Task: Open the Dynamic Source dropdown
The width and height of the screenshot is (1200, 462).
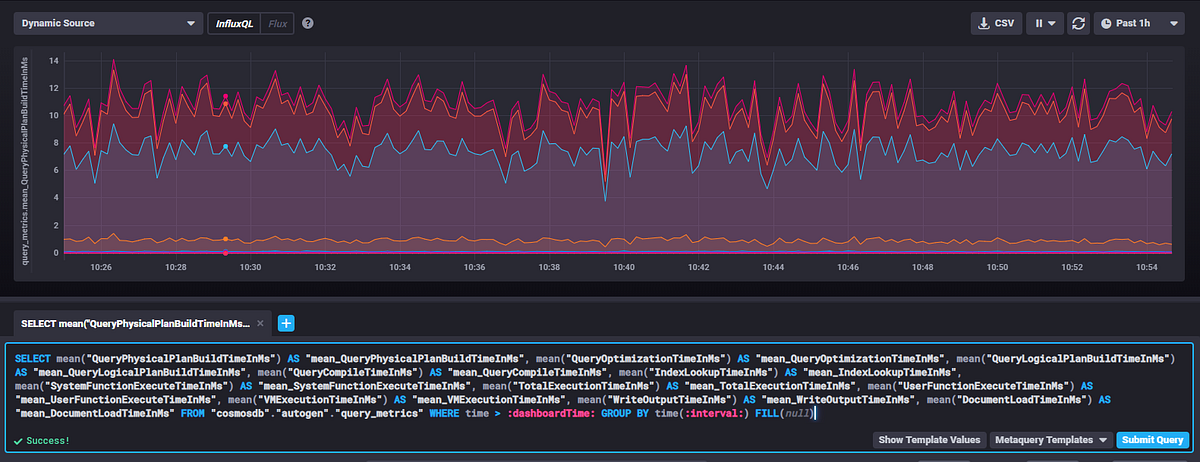Action: 108,23
